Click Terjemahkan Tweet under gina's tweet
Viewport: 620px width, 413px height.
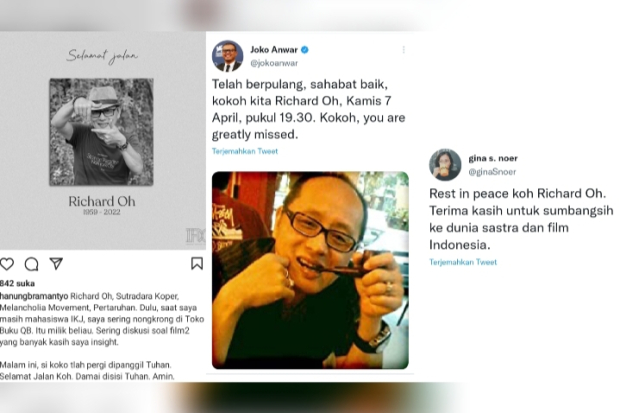[x=463, y=262]
